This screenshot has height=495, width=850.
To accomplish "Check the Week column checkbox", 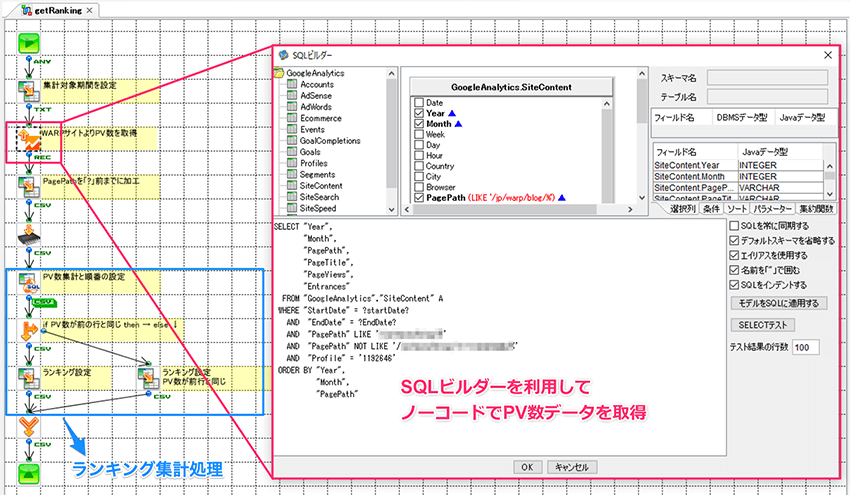I will pos(418,134).
